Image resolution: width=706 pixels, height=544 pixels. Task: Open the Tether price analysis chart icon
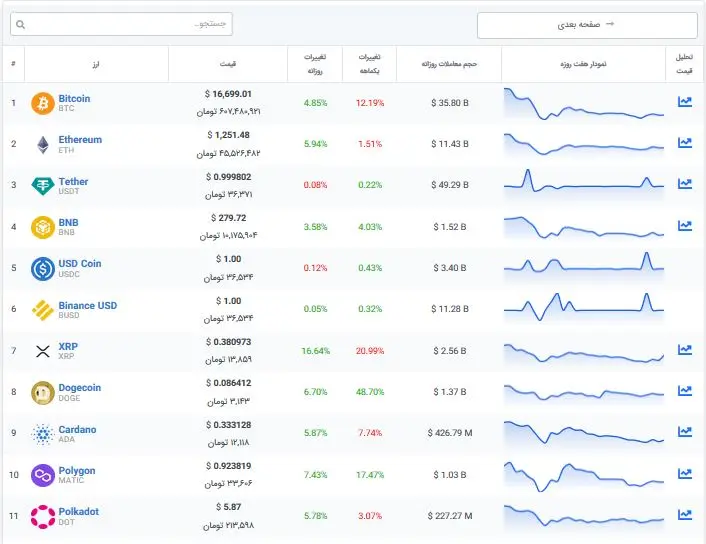coord(684,184)
